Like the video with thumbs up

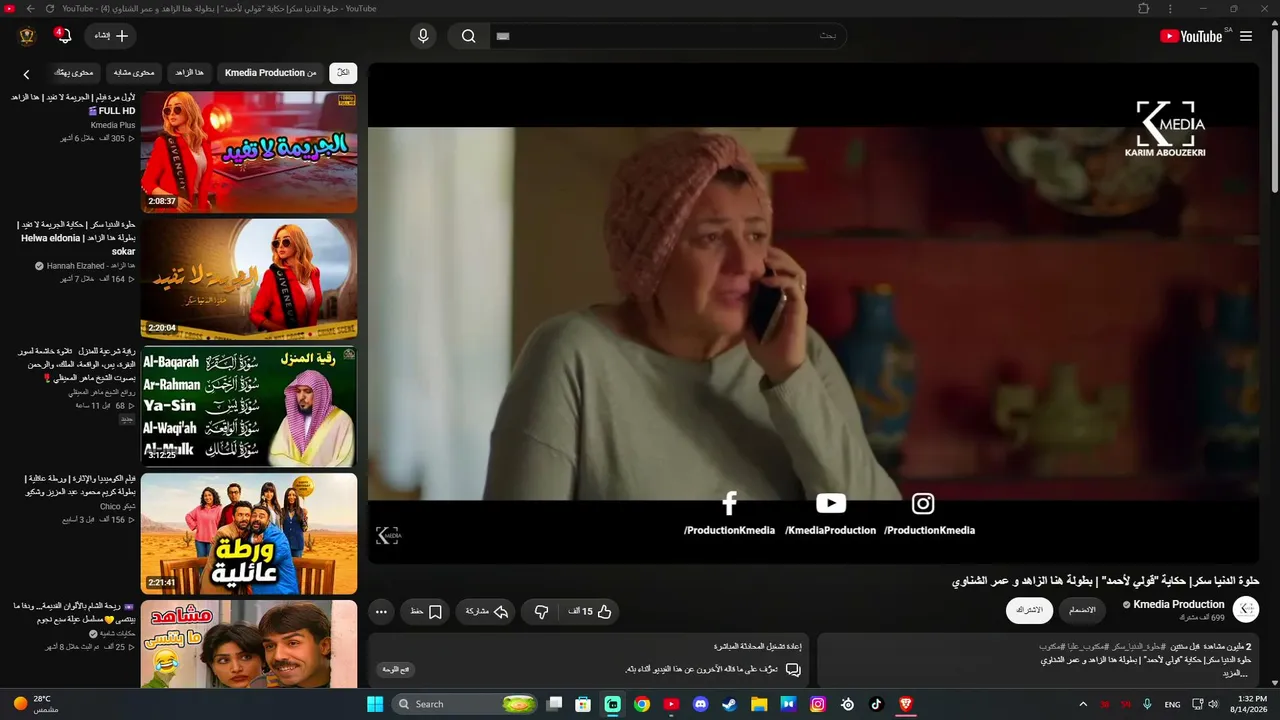click(590, 611)
